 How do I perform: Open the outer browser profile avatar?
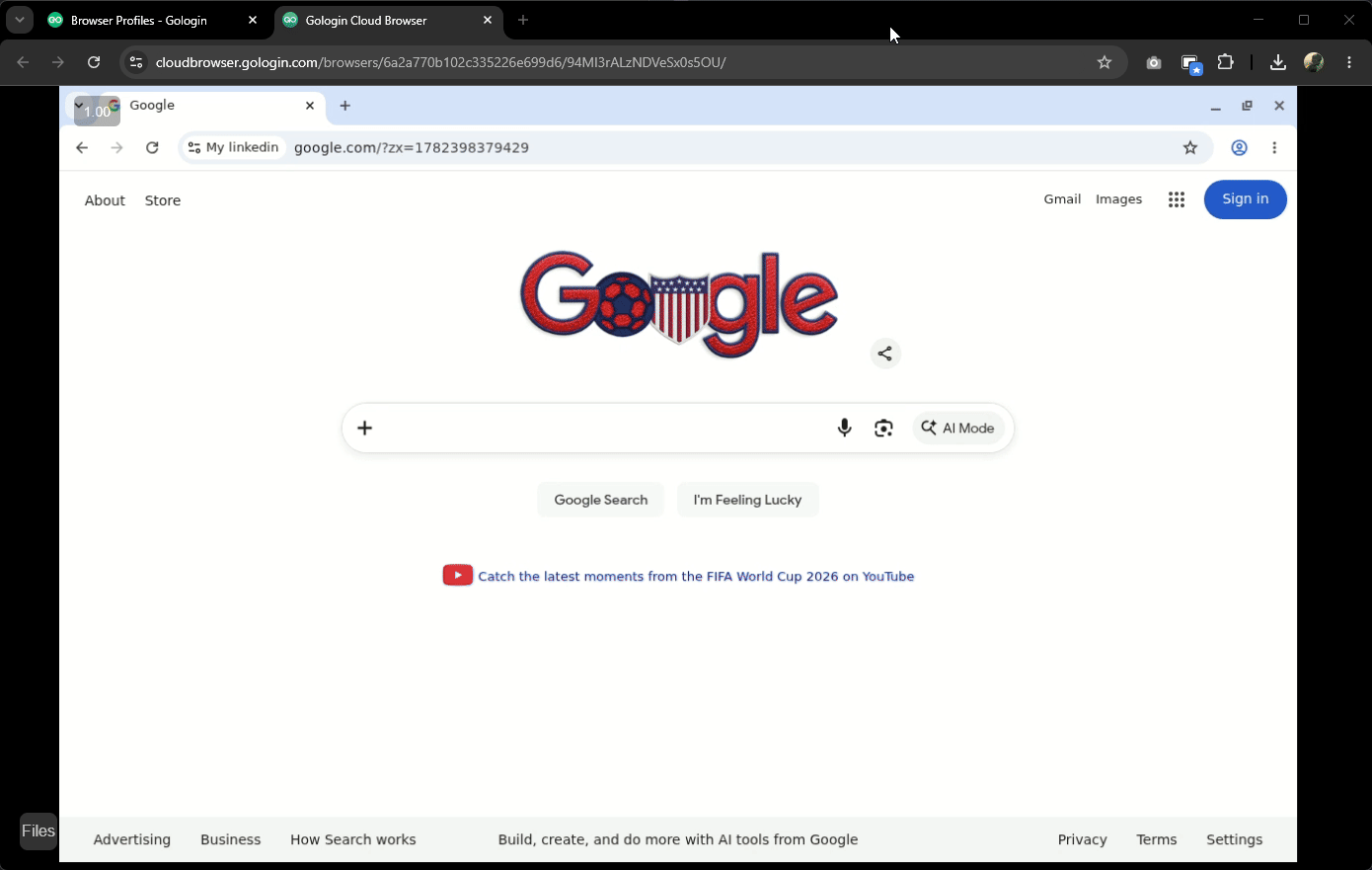point(1314,62)
